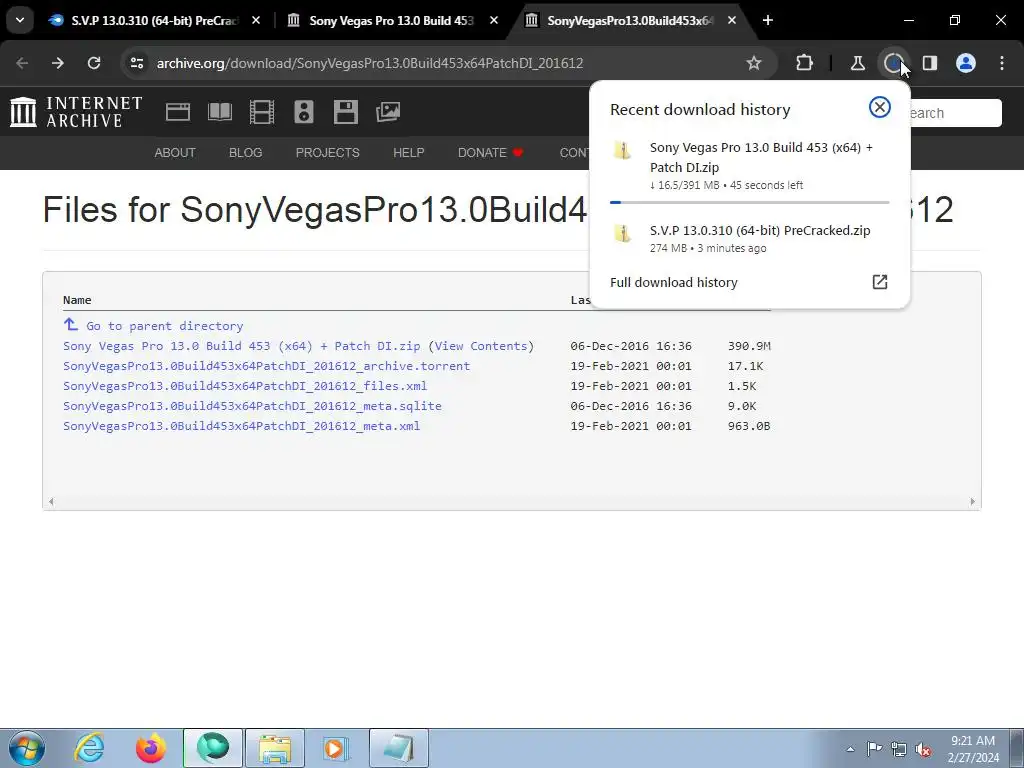This screenshot has width=1024, height=768.
Task: Go back in browser history
Action: [x=22, y=63]
